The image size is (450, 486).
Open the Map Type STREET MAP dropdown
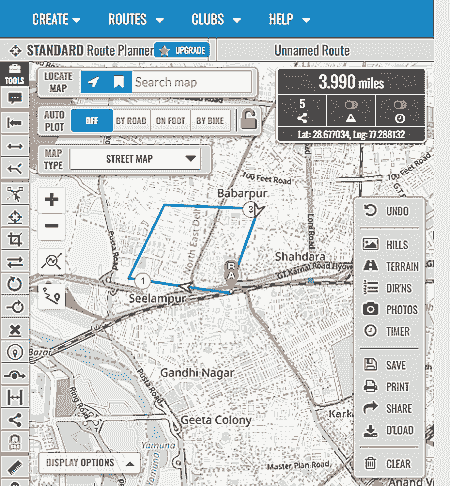click(135, 159)
